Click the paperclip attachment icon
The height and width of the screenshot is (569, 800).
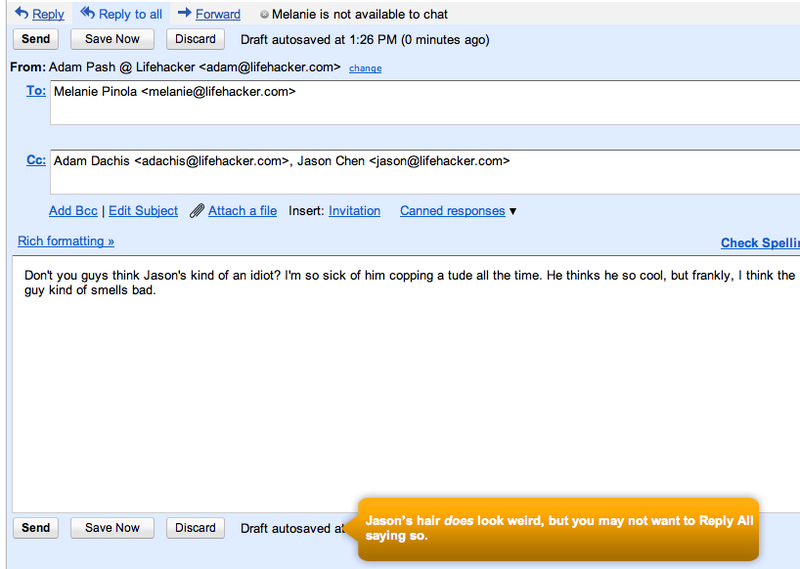tap(197, 211)
